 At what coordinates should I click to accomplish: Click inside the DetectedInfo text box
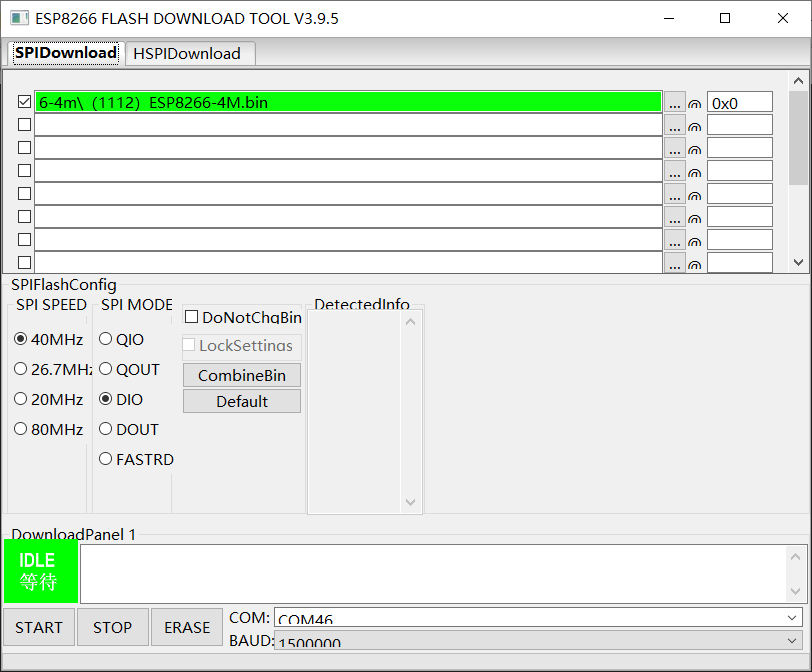point(355,412)
